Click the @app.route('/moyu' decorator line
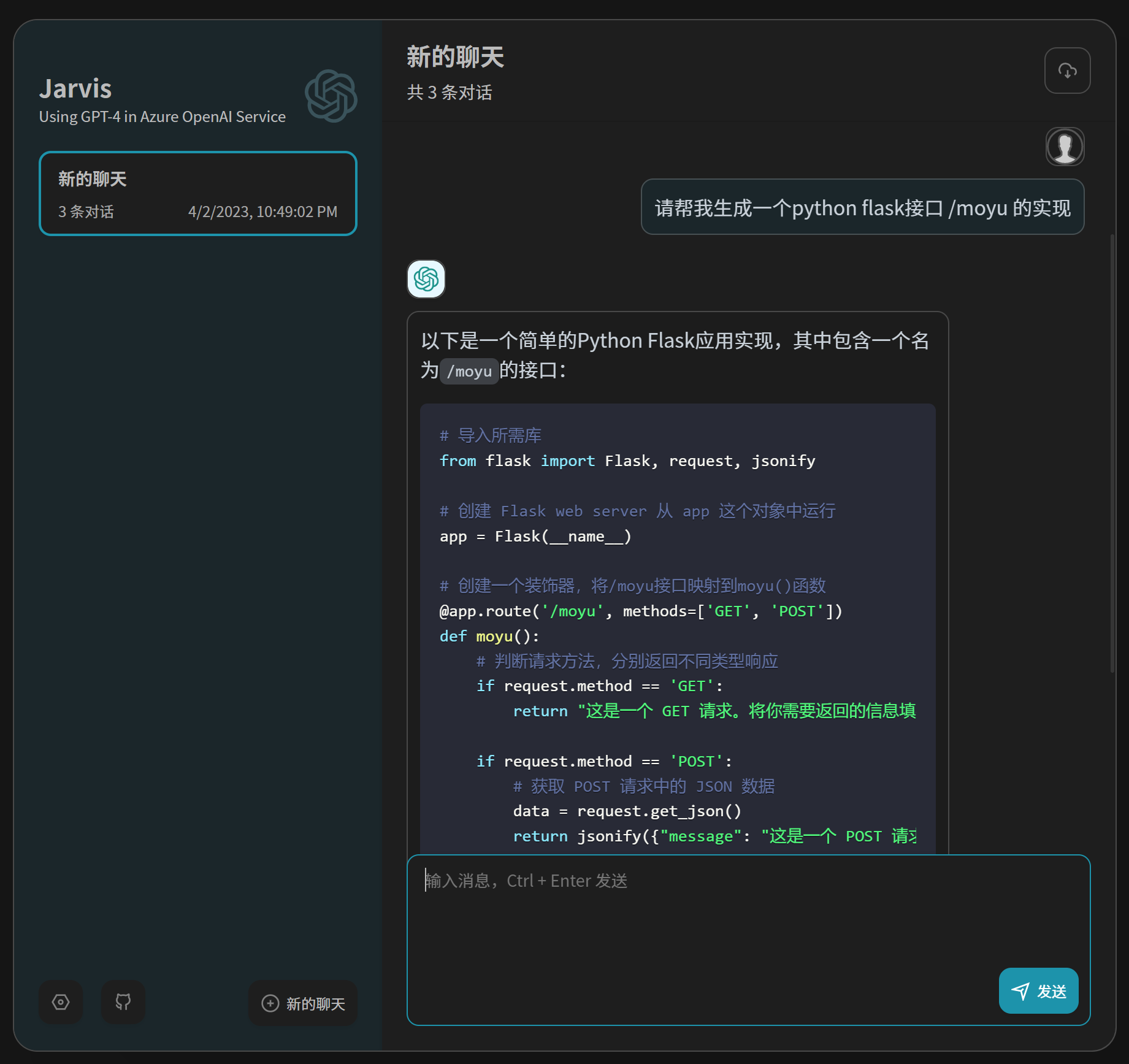1129x1064 pixels. 641,611
